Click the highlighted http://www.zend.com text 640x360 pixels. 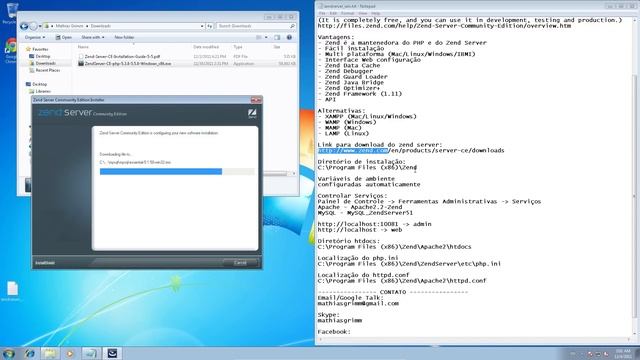[353, 151]
